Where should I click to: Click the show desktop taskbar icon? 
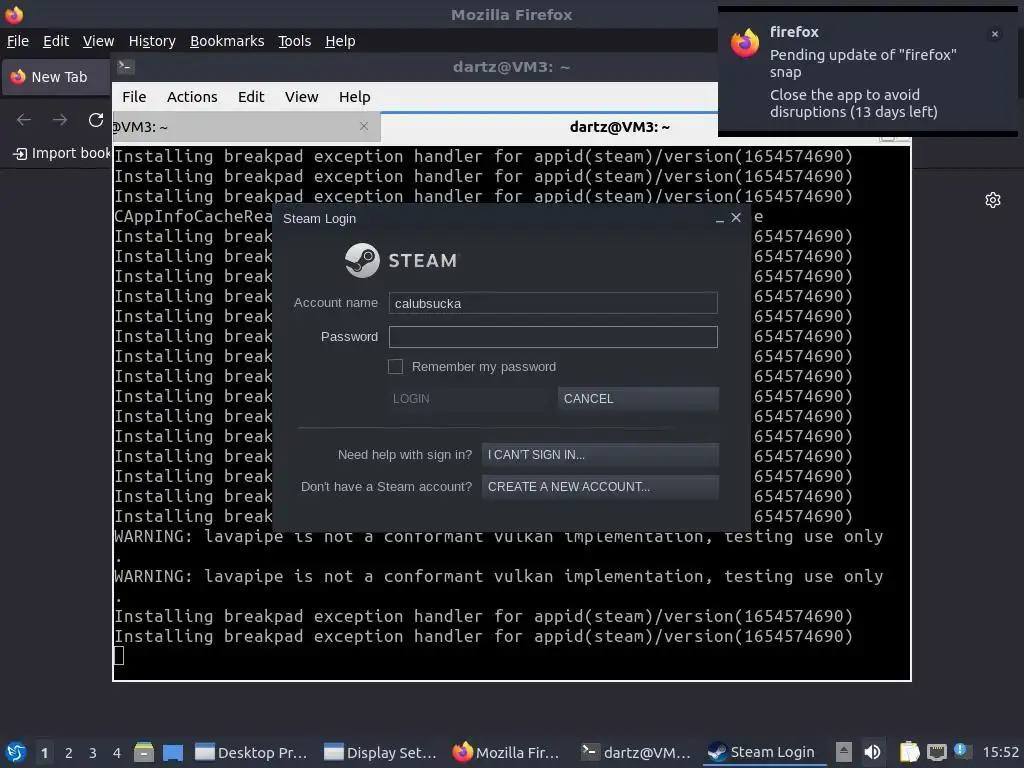172,752
